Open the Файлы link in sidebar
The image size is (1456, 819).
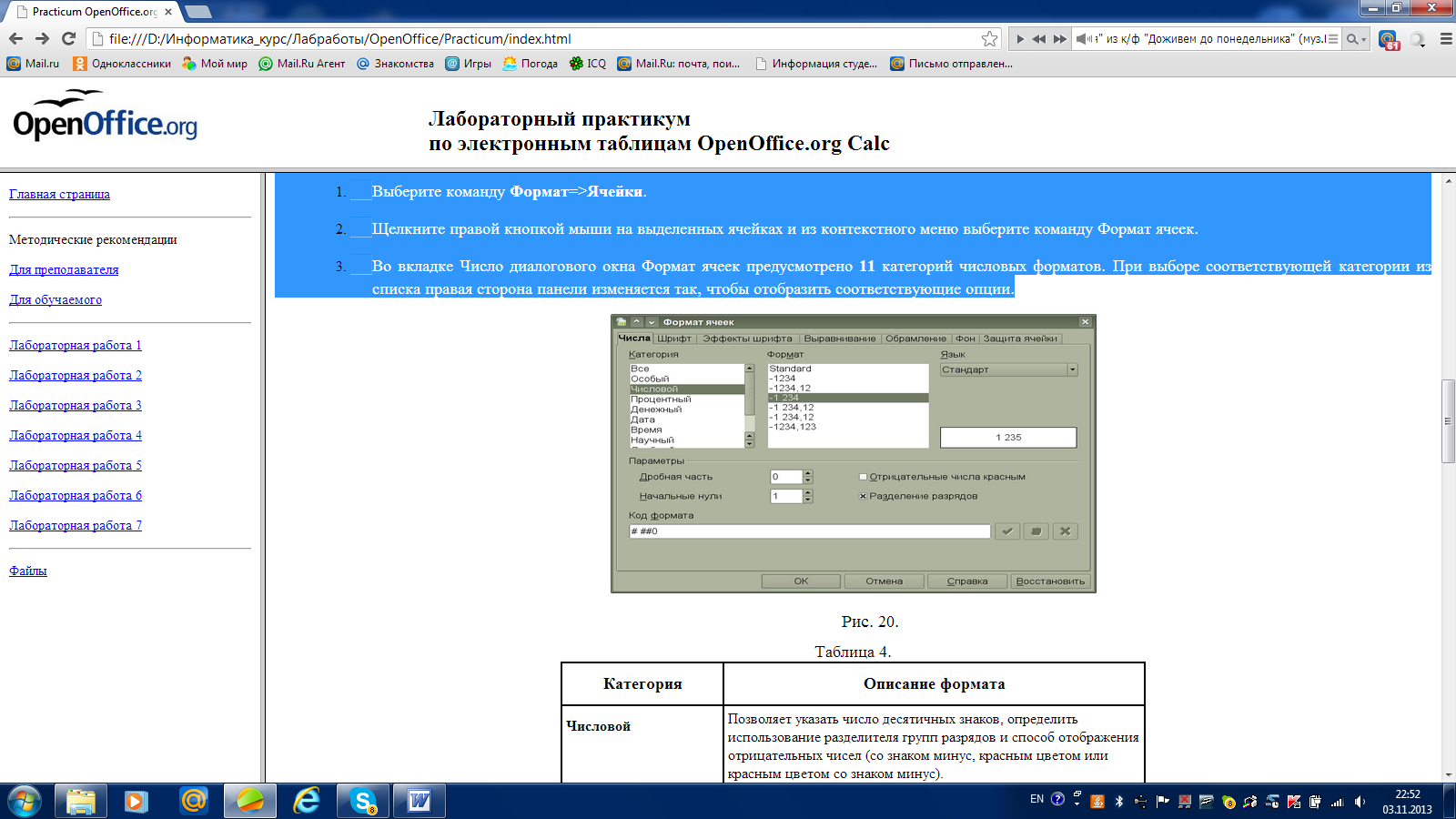28,571
